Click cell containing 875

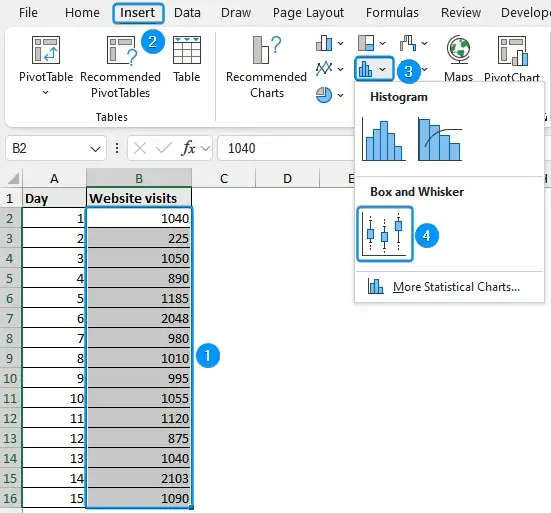click(139, 439)
